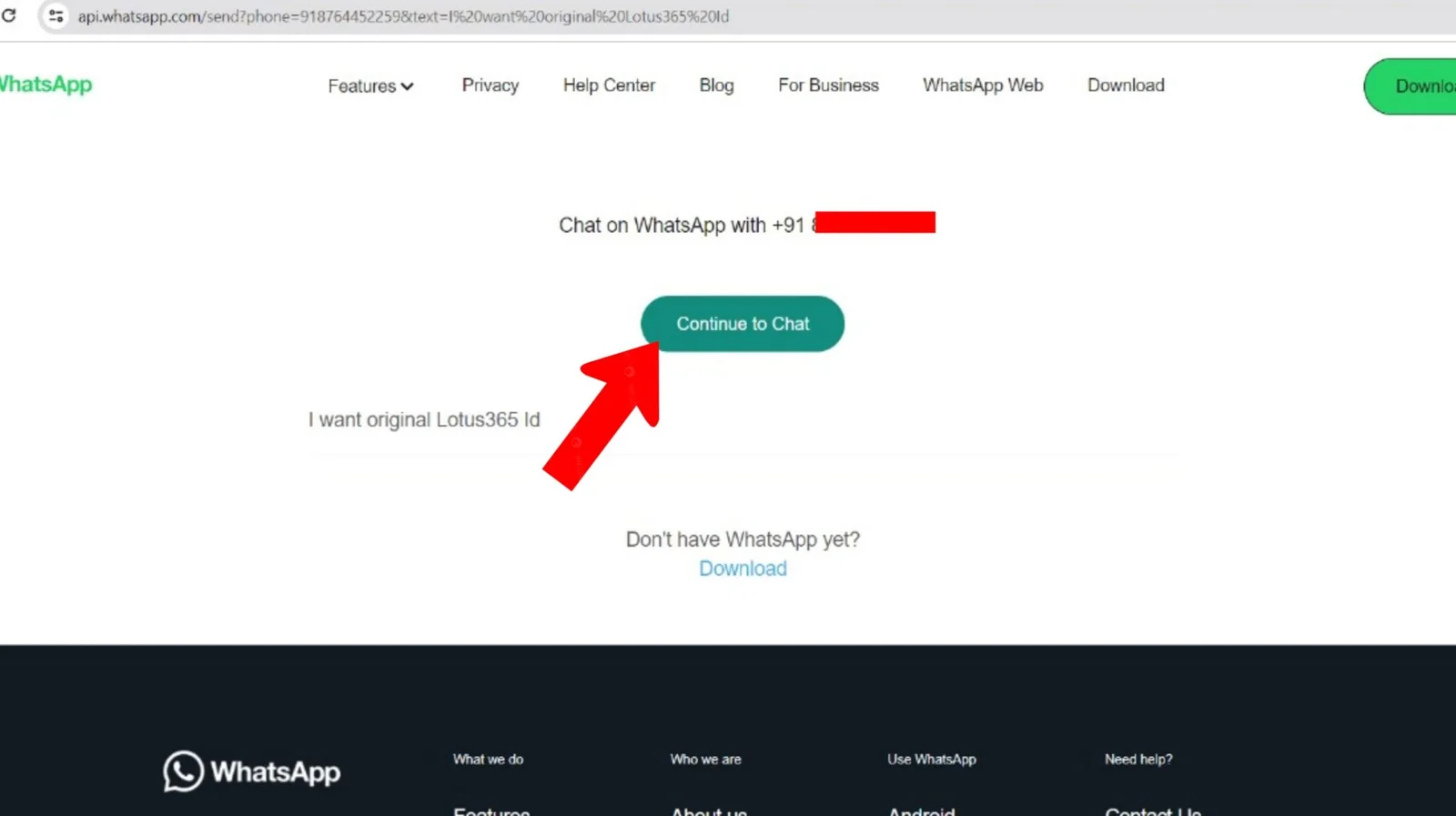Click the chevron beside Features

[x=407, y=86]
